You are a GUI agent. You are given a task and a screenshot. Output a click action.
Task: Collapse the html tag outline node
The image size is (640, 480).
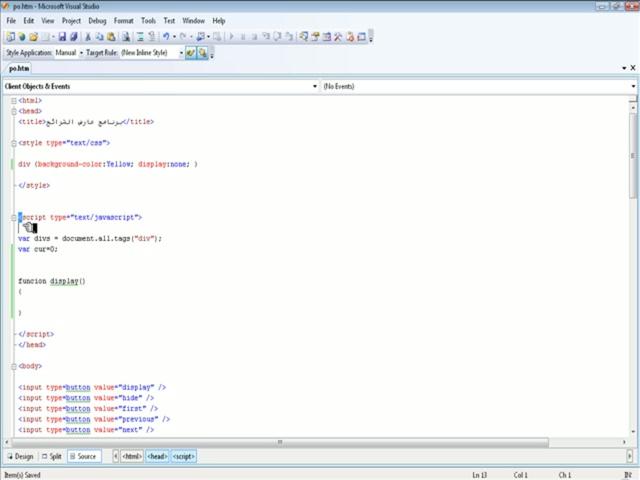(14, 100)
